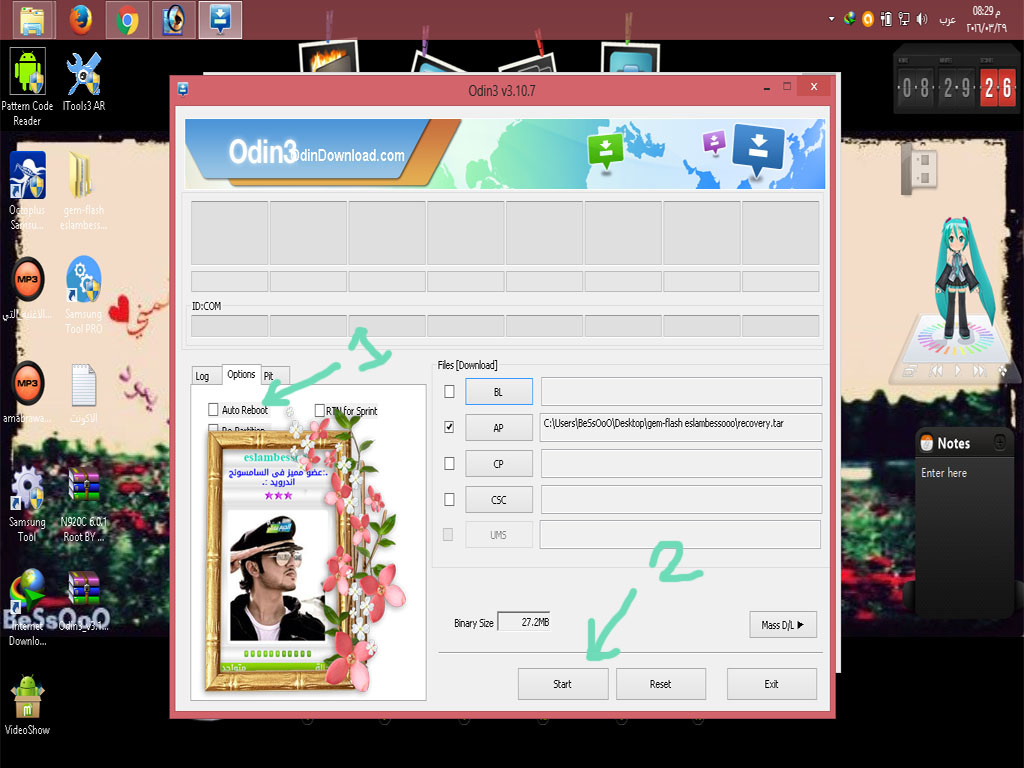The width and height of the screenshot is (1024, 768).
Task: Click the volume speaker tray icon
Action: pyautogui.click(x=922, y=19)
